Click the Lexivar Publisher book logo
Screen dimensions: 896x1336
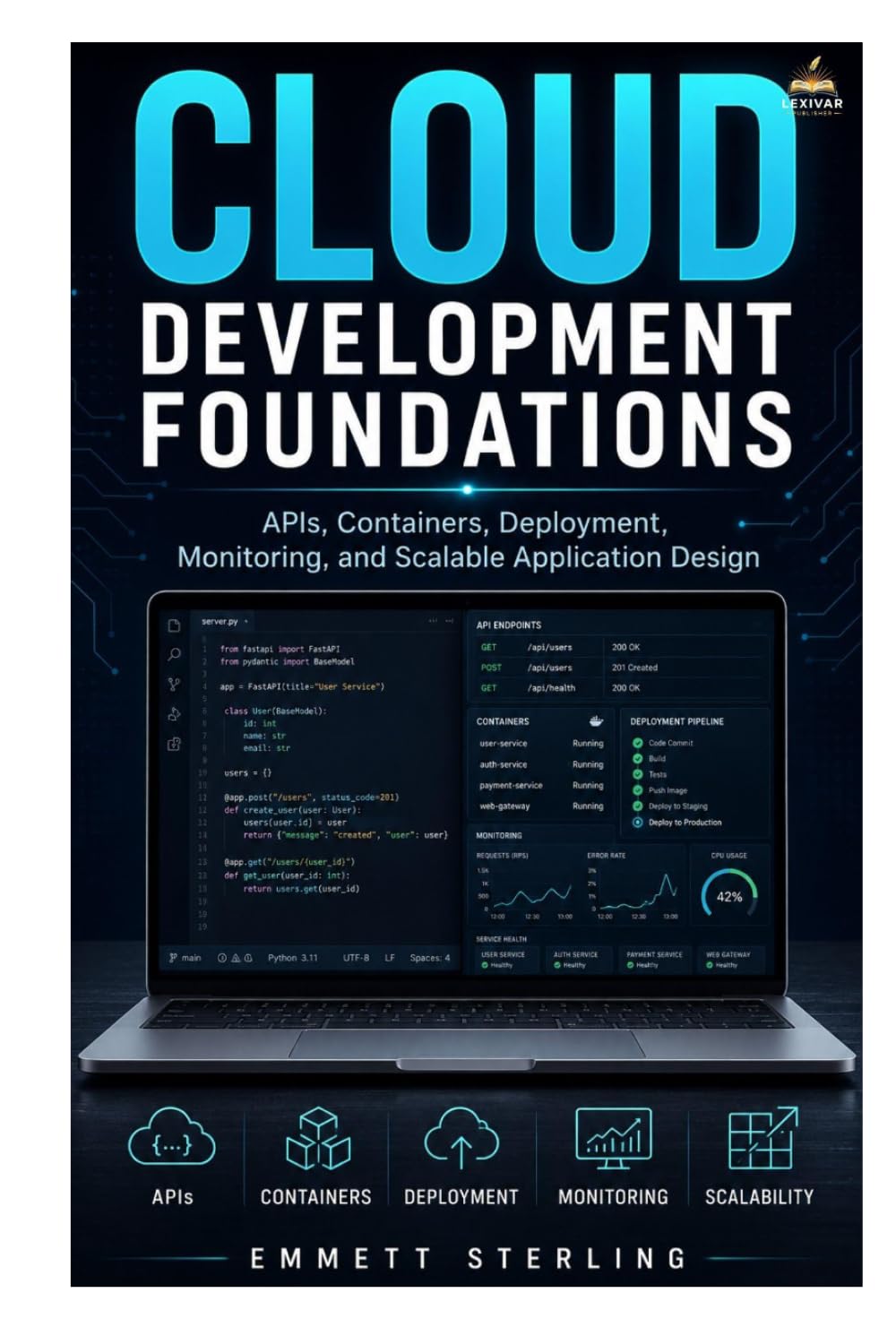812,86
